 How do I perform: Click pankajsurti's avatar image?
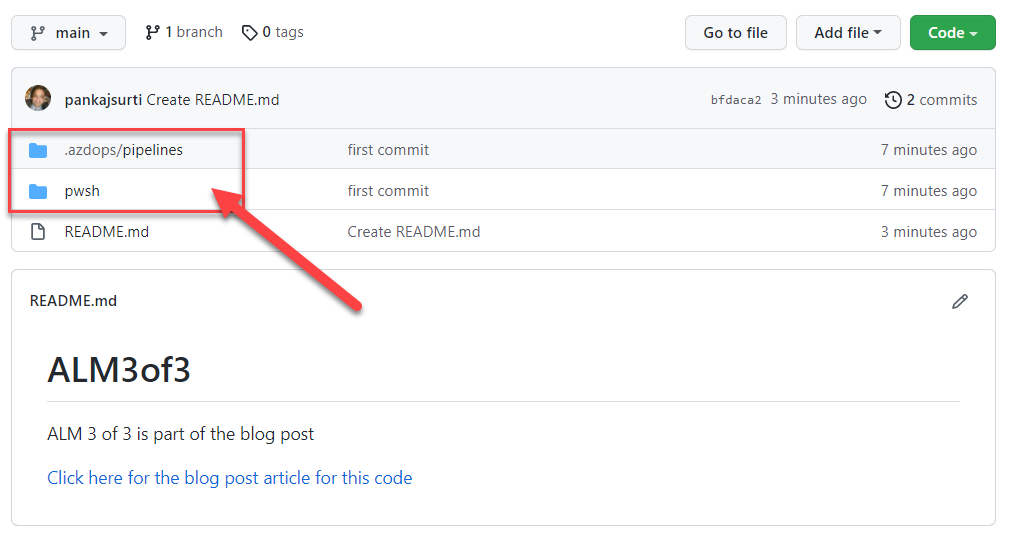point(38,99)
